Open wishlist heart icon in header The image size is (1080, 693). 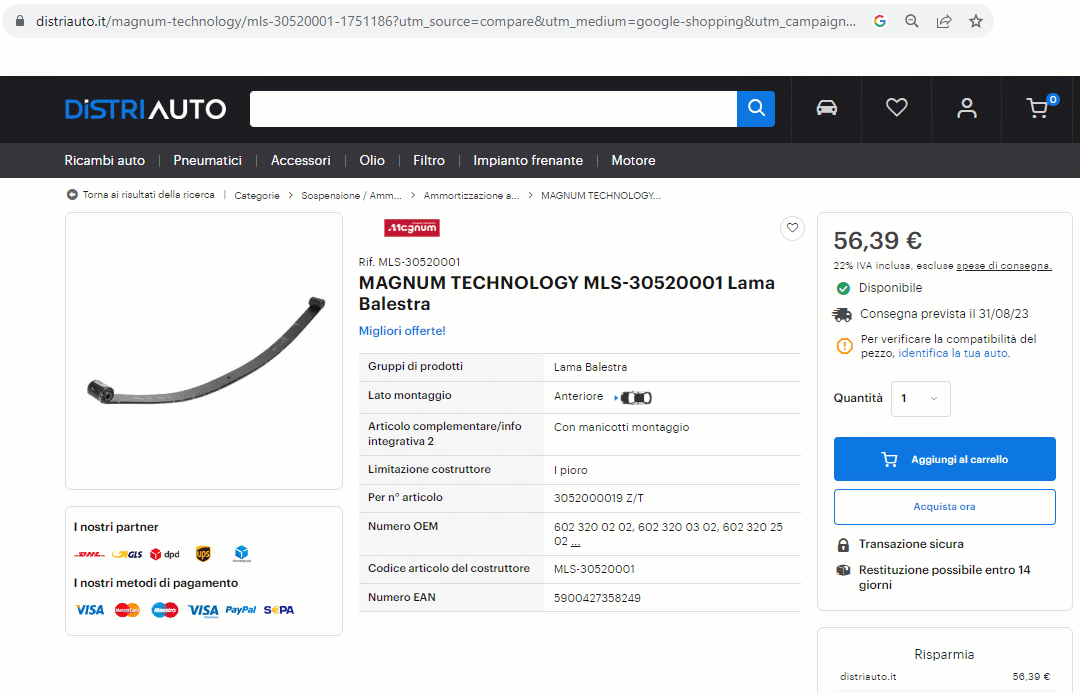[896, 108]
